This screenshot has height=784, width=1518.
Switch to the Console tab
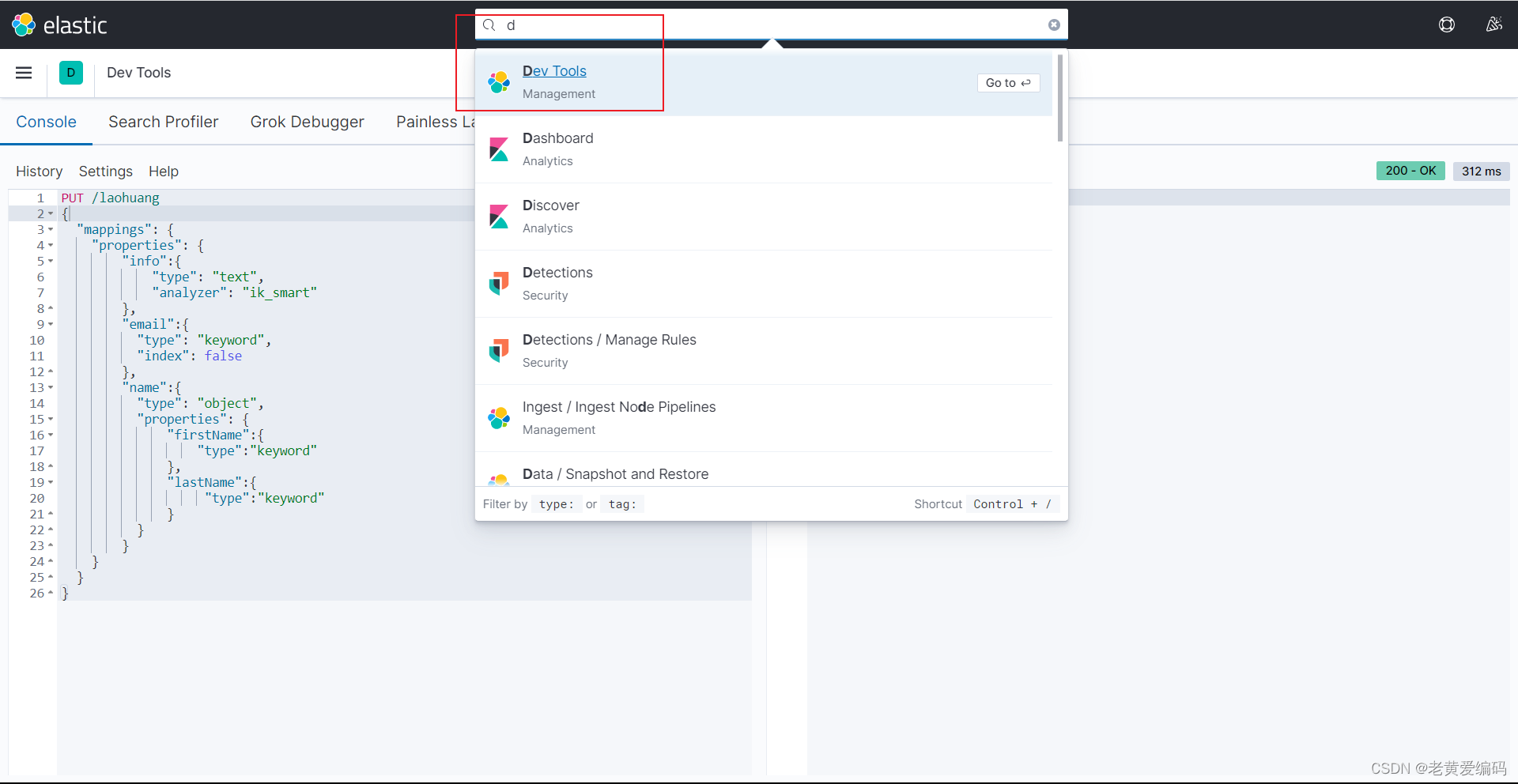[46, 122]
